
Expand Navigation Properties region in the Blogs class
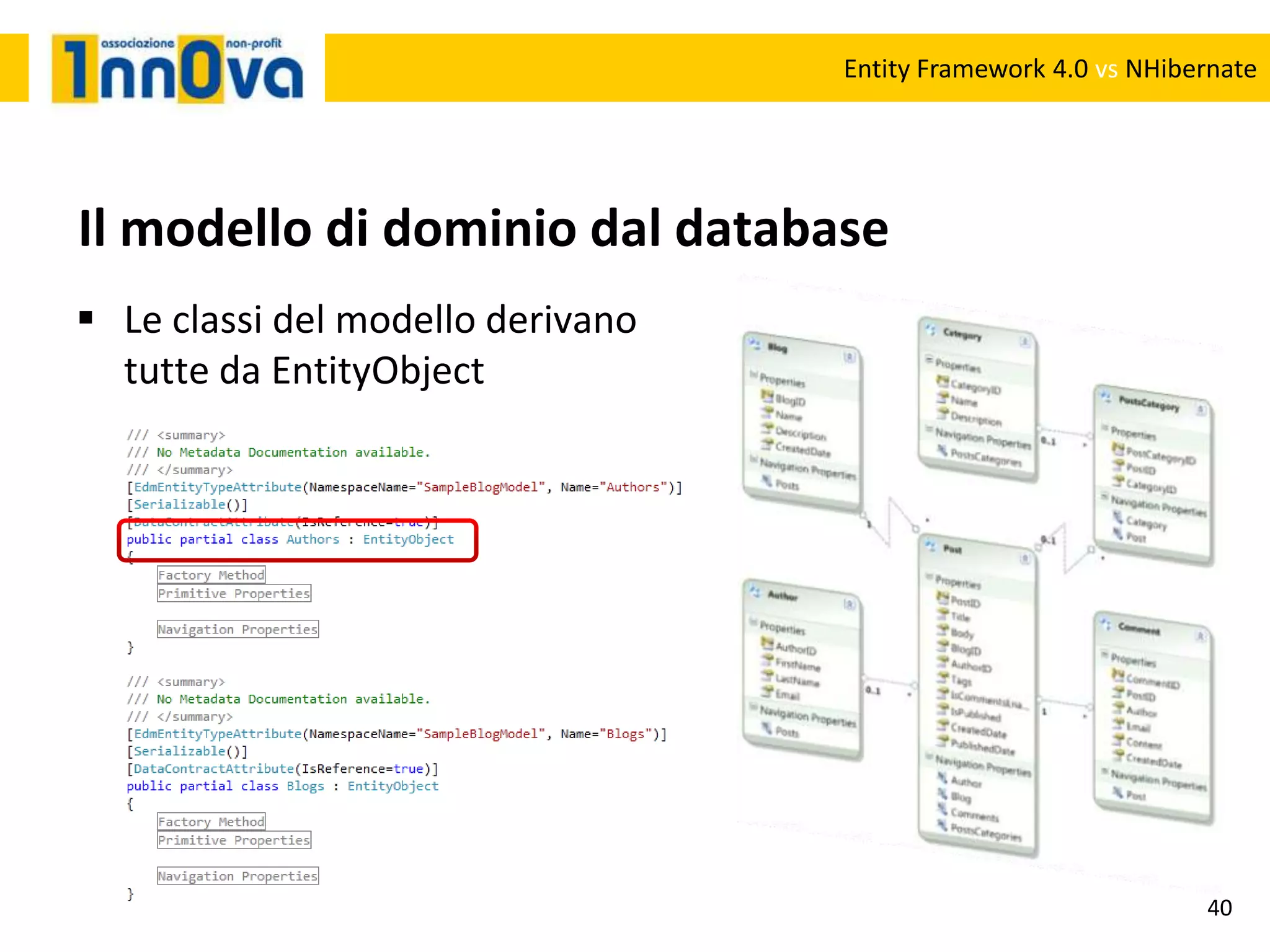pyautogui.click(x=238, y=876)
